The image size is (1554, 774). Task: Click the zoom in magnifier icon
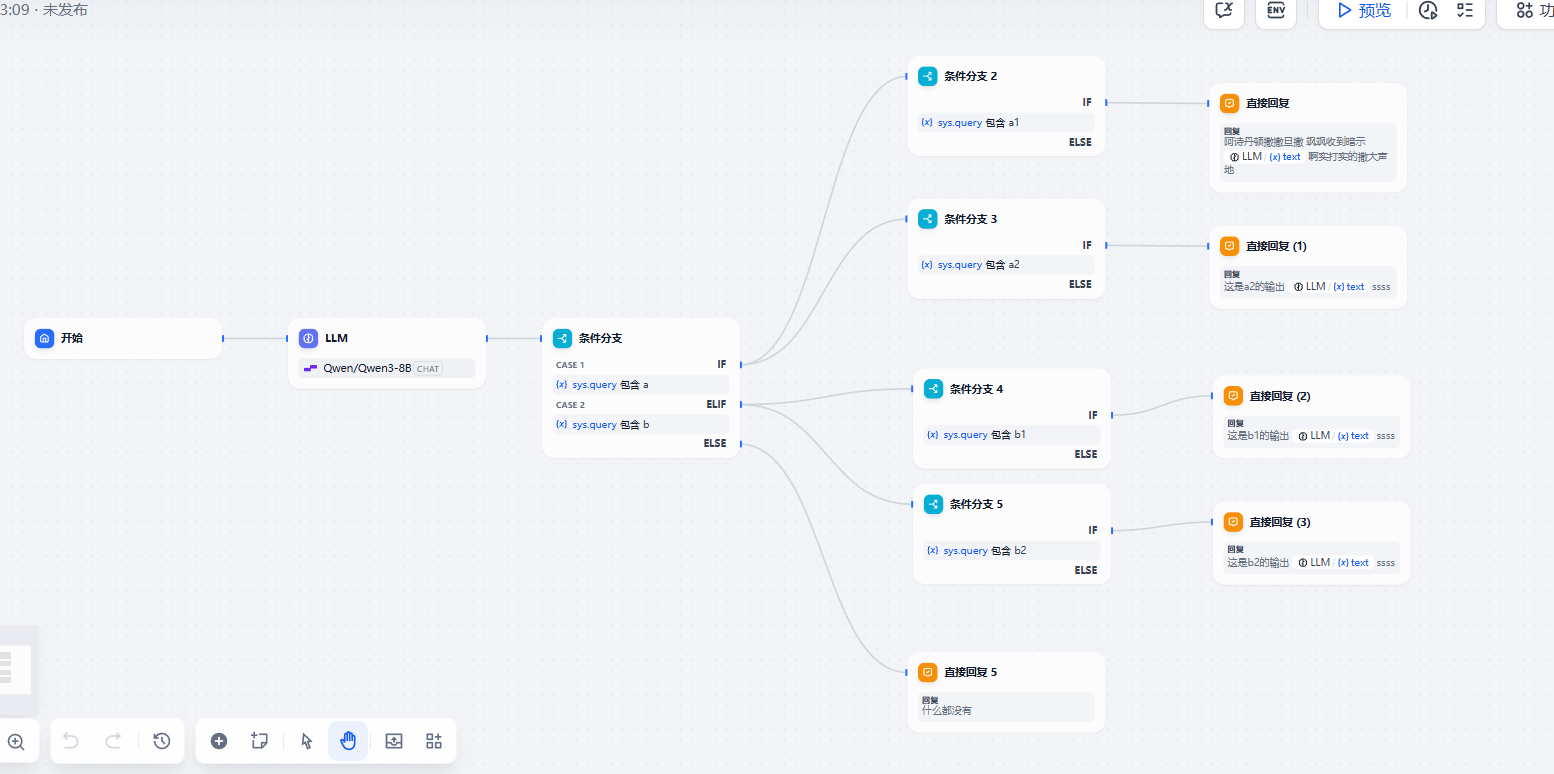pyautogui.click(x=16, y=741)
